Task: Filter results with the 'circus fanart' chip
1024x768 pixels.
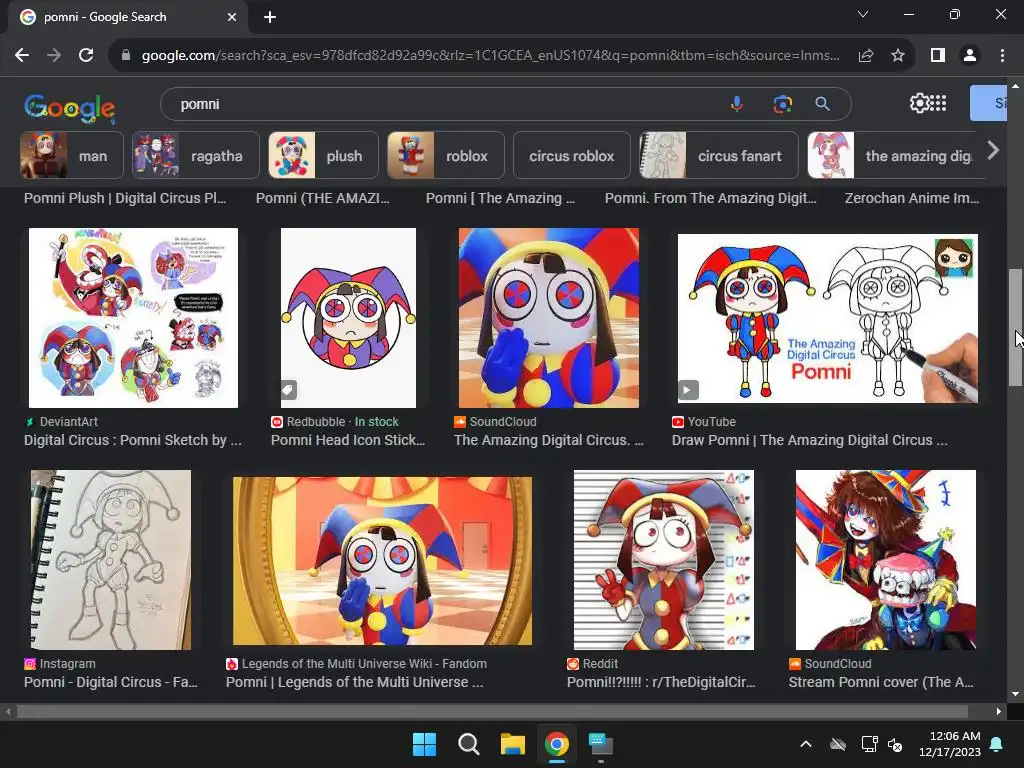Action: (718, 155)
